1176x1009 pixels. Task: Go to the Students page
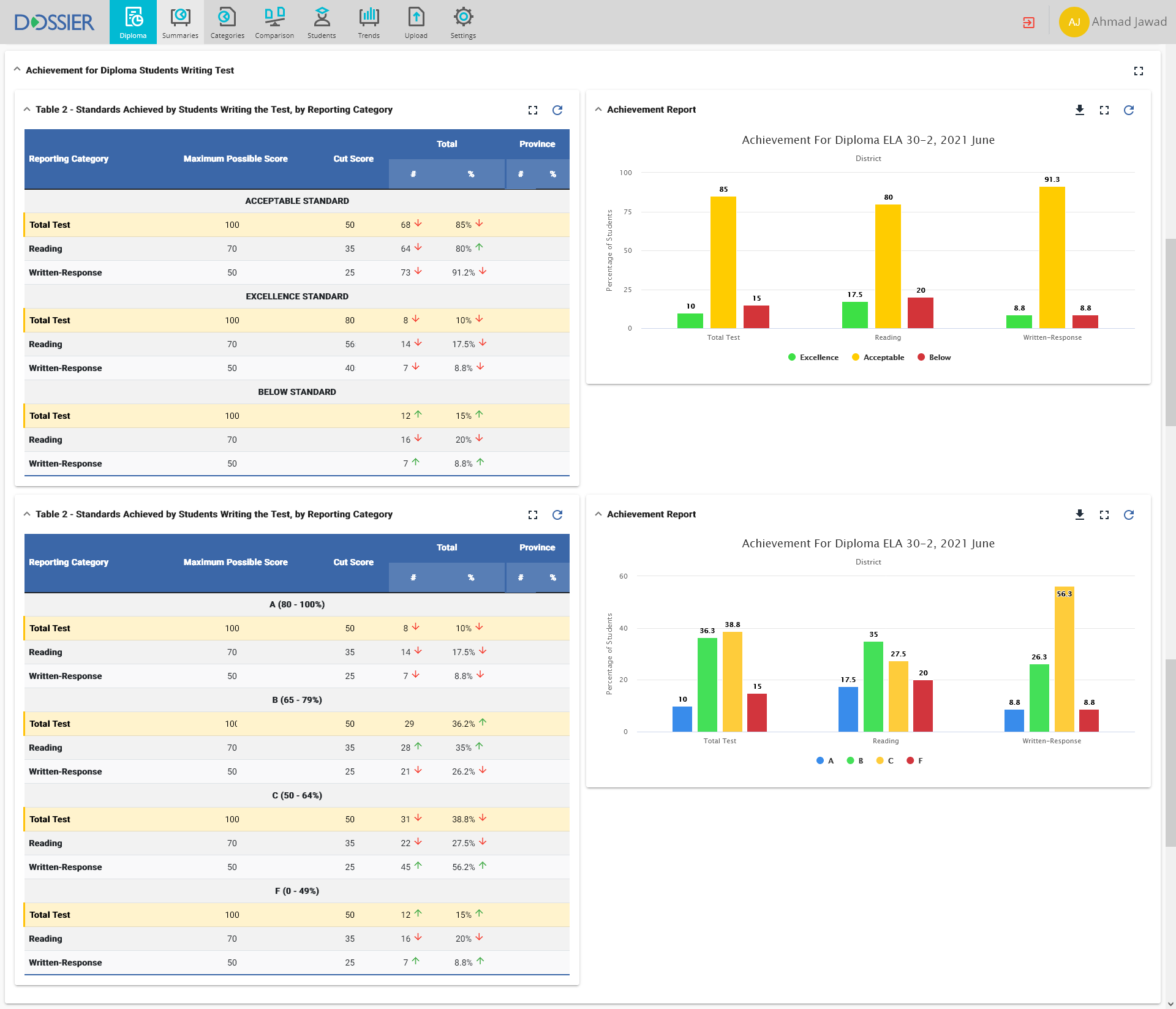322,22
